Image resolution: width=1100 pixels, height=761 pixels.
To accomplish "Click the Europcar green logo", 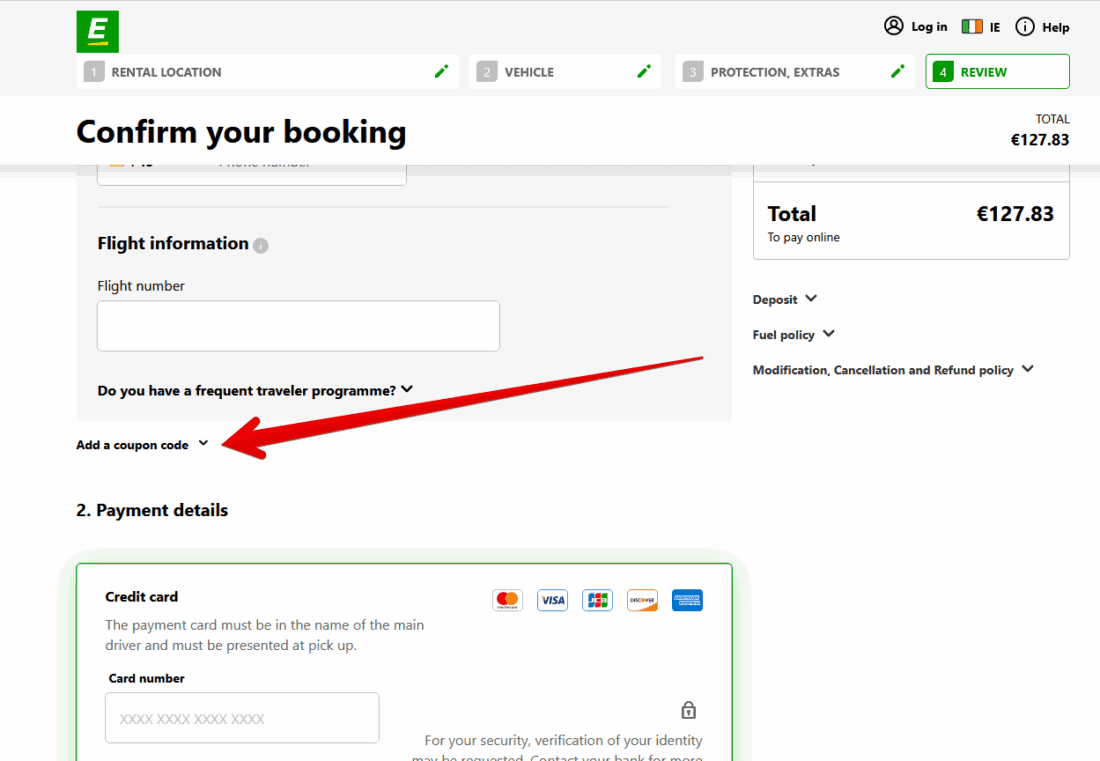I will (97, 31).
